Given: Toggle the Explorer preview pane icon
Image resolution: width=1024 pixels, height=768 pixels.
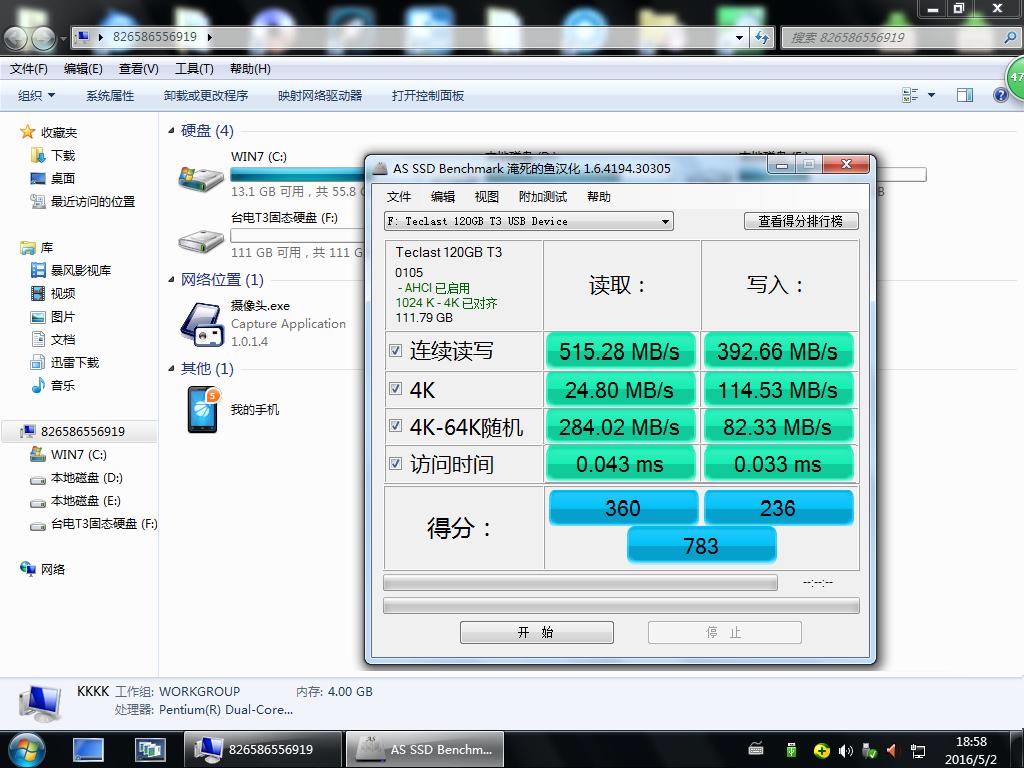Looking at the screenshot, I should [x=965, y=95].
